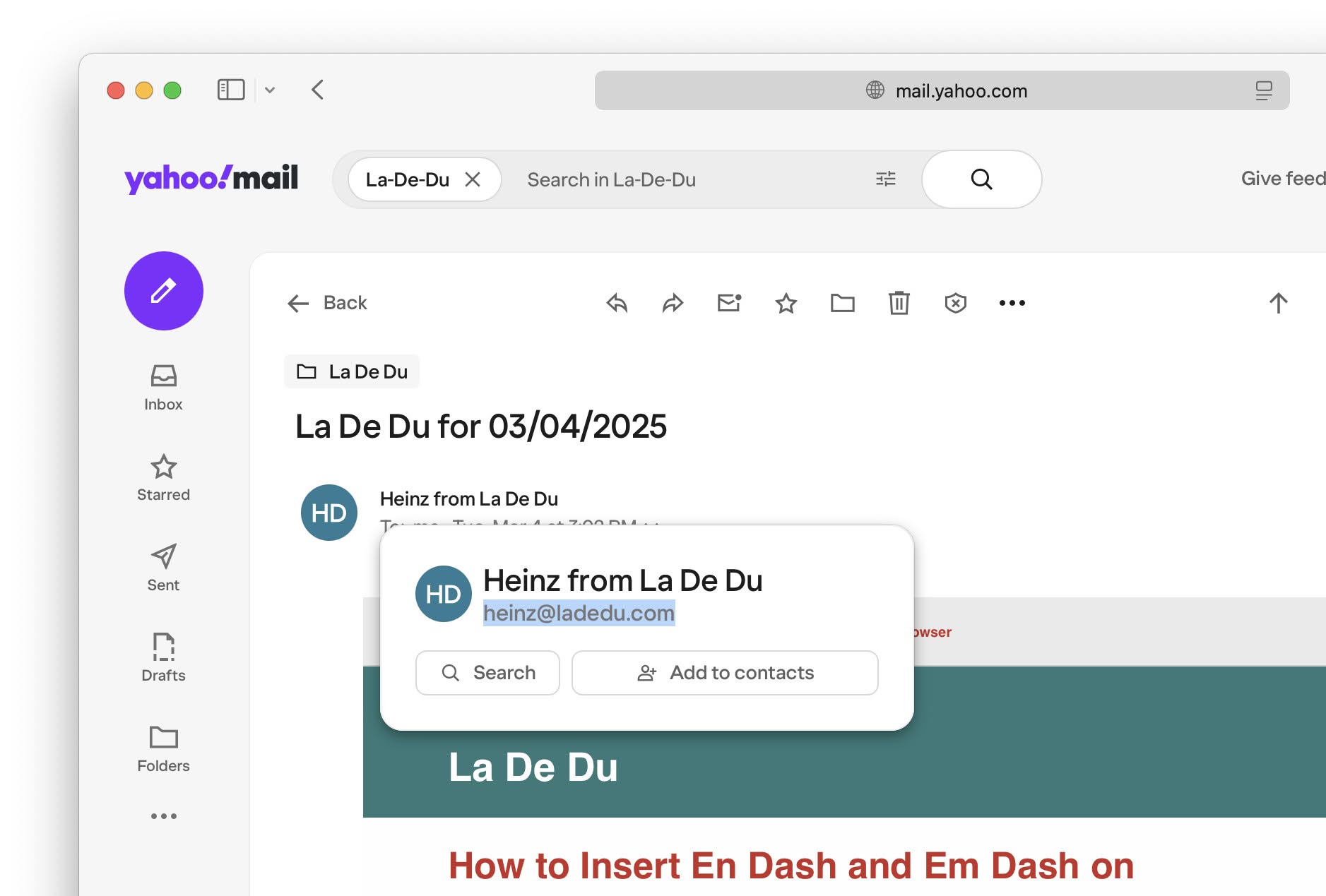Click Search in contact popup
Image resolution: width=1326 pixels, height=896 pixels.
487,673
